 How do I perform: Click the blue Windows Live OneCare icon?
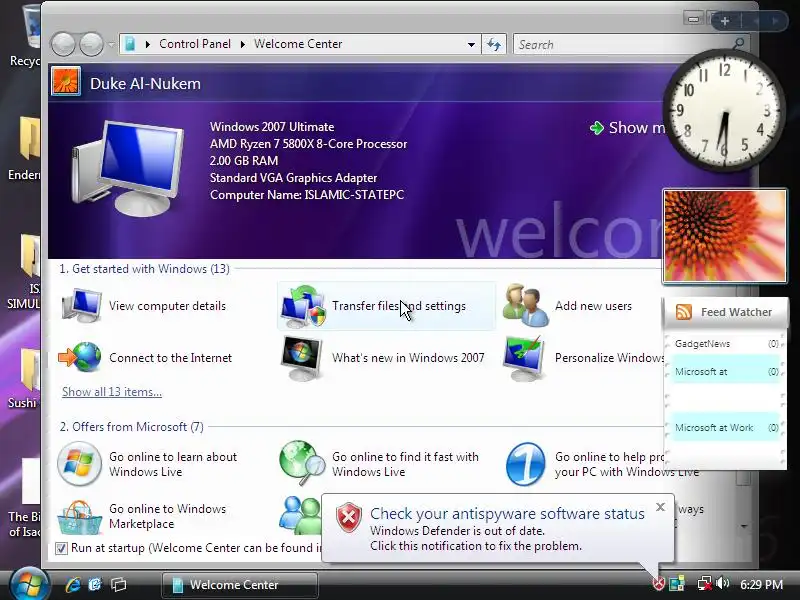(526, 464)
